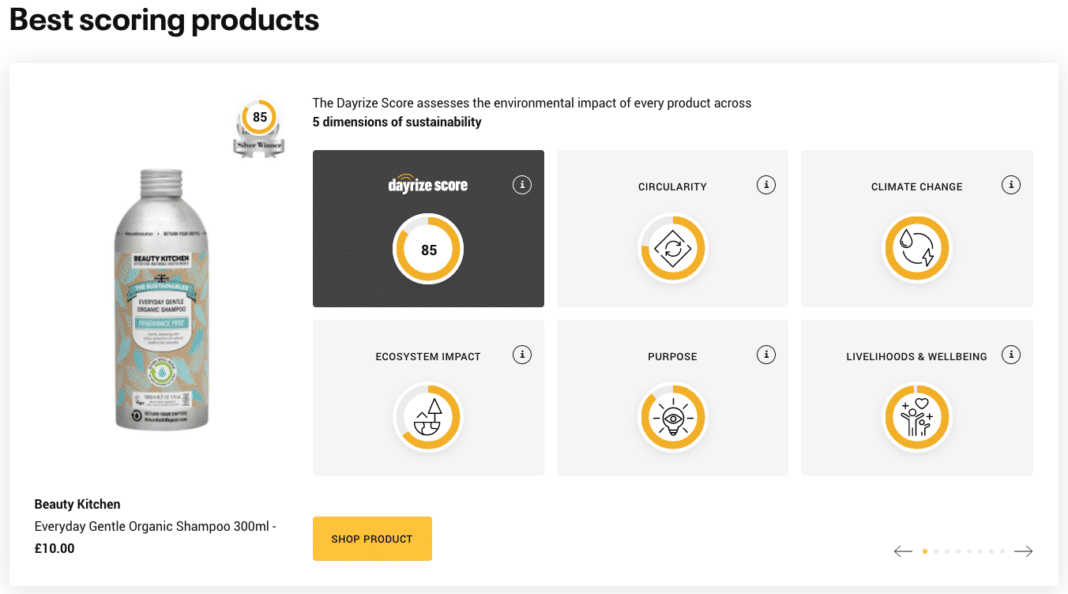Click the Purpose lightbulb eye icon ring
Screen dimensions: 1068x594
point(673,418)
